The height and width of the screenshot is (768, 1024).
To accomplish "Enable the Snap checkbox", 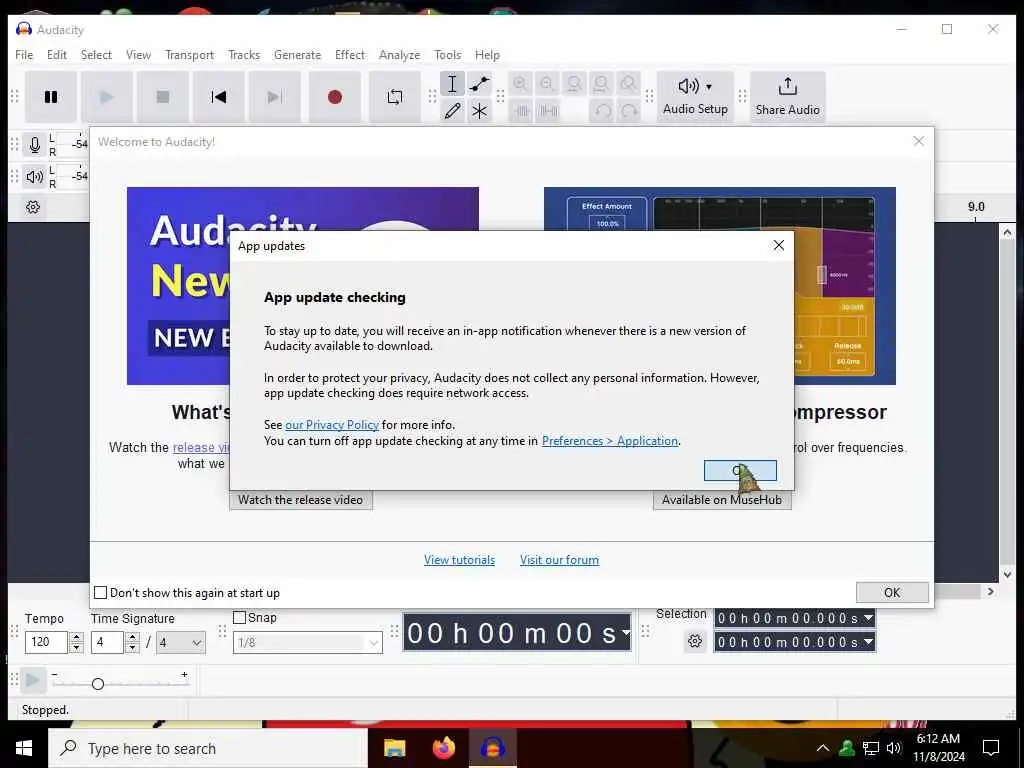I will (x=240, y=617).
